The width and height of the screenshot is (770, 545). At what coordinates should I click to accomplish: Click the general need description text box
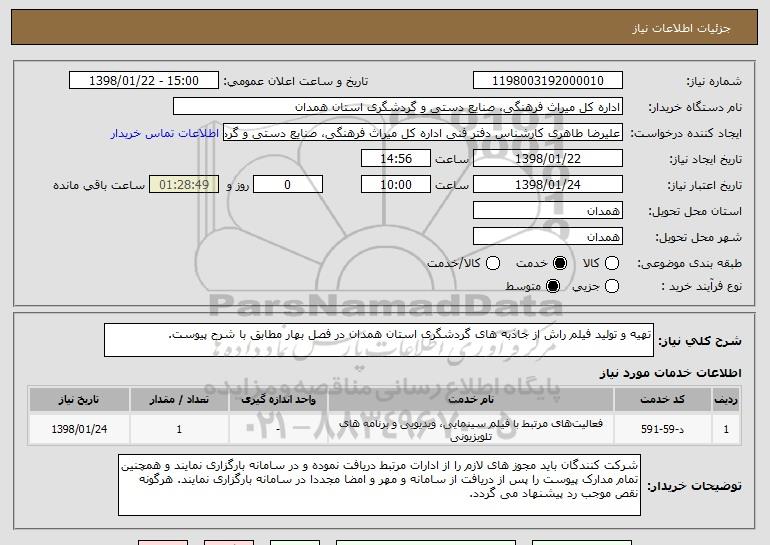379,340
